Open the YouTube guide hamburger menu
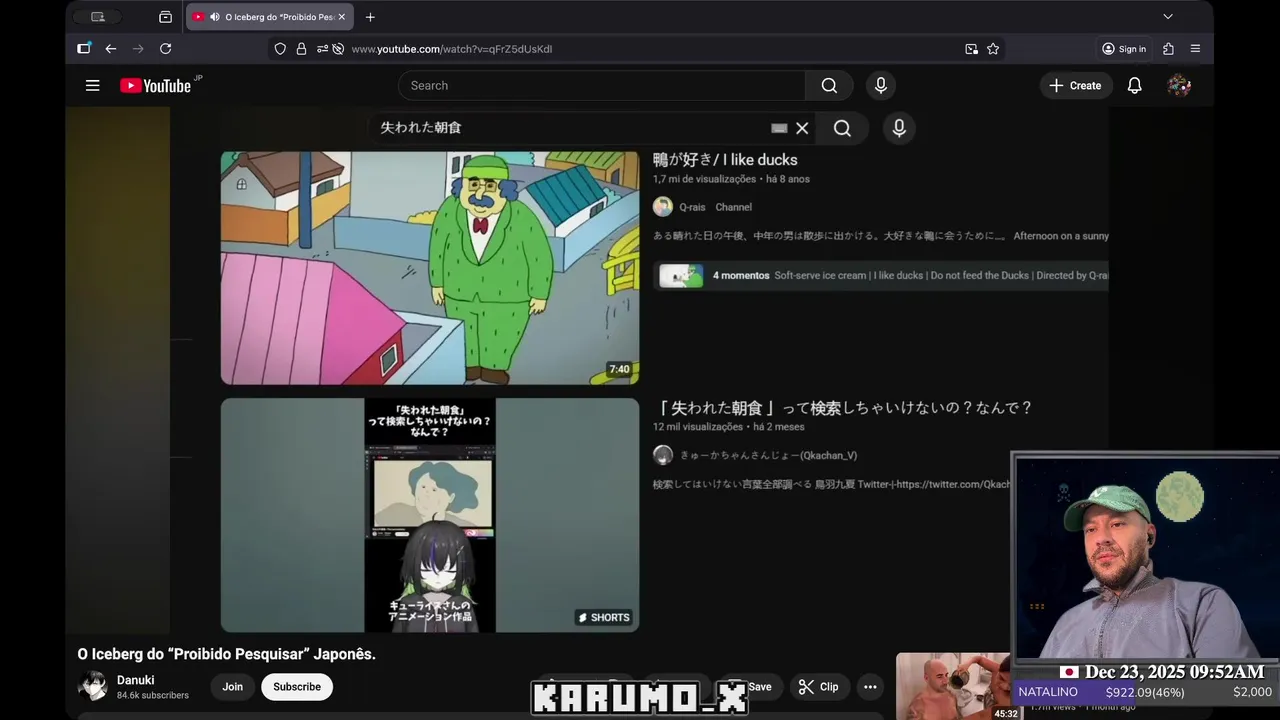1280x720 pixels. [x=93, y=86]
